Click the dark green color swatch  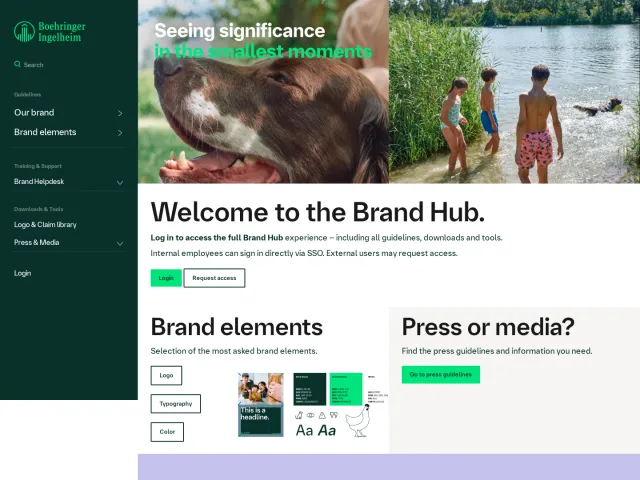click(x=310, y=389)
